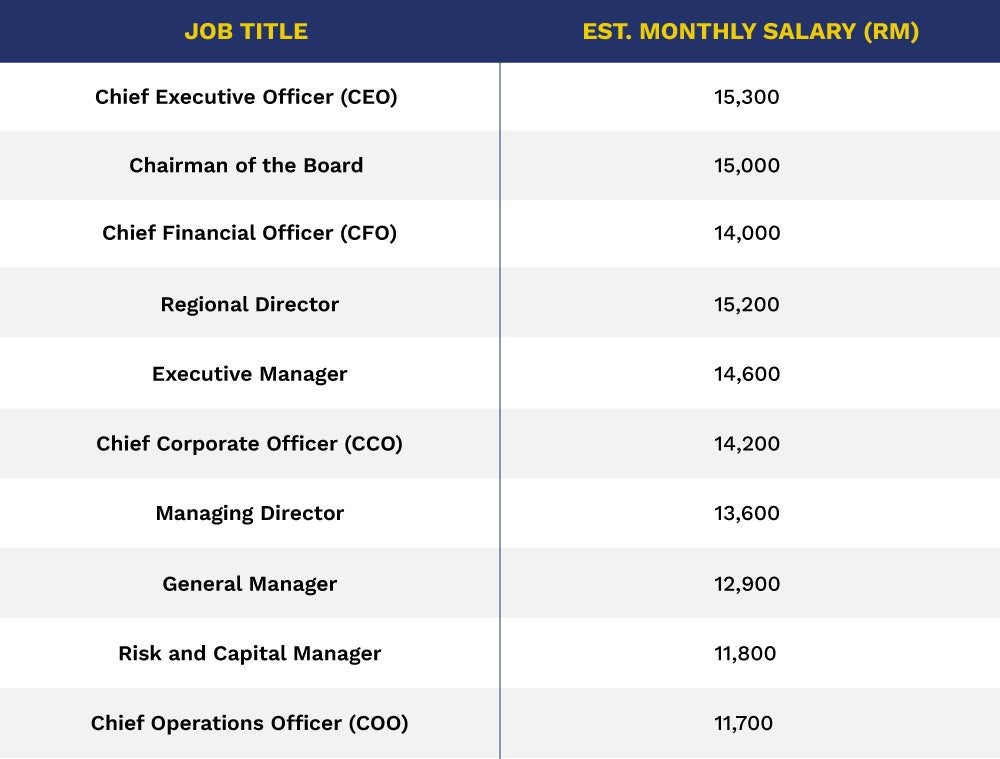Click the JOB TITLE column header

[x=246, y=32]
